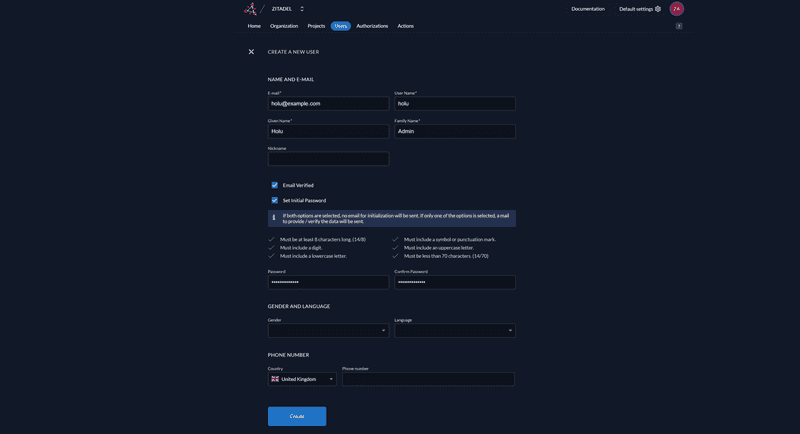Open the Actions tab

pyautogui.click(x=405, y=26)
